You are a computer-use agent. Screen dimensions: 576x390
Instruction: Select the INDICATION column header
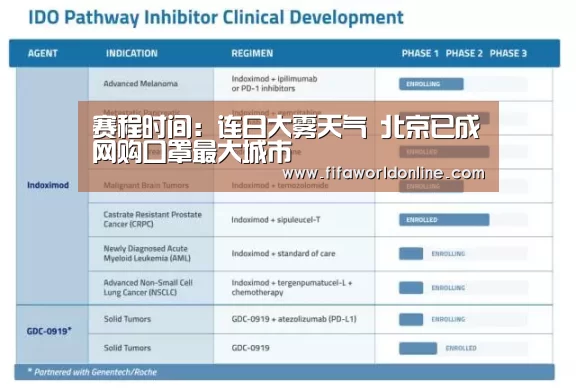click(132, 54)
